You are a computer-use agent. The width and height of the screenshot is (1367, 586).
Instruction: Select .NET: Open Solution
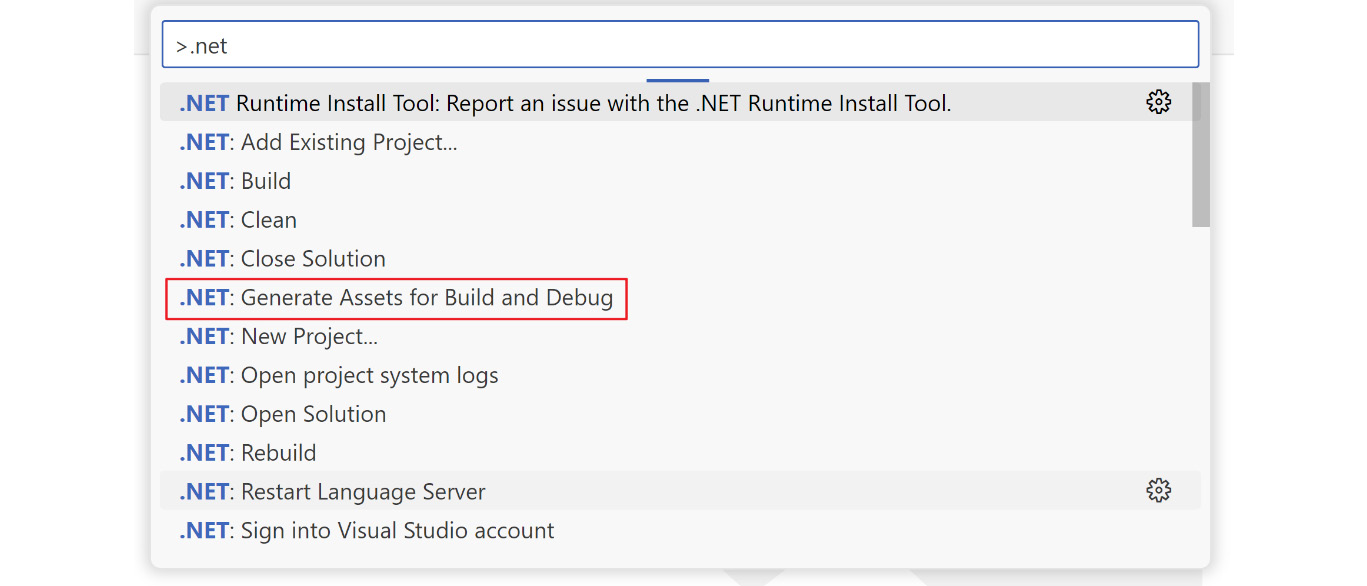(x=680, y=414)
